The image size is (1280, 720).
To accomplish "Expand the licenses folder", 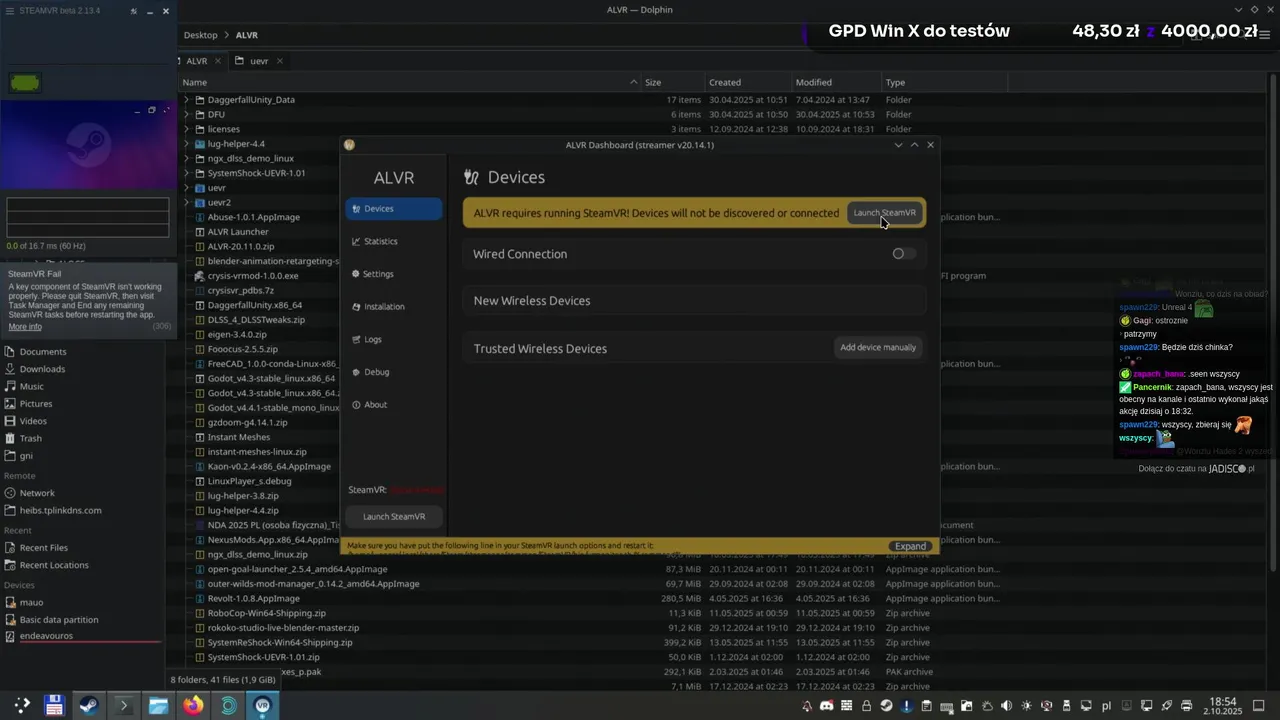I will pyautogui.click(x=186, y=129).
